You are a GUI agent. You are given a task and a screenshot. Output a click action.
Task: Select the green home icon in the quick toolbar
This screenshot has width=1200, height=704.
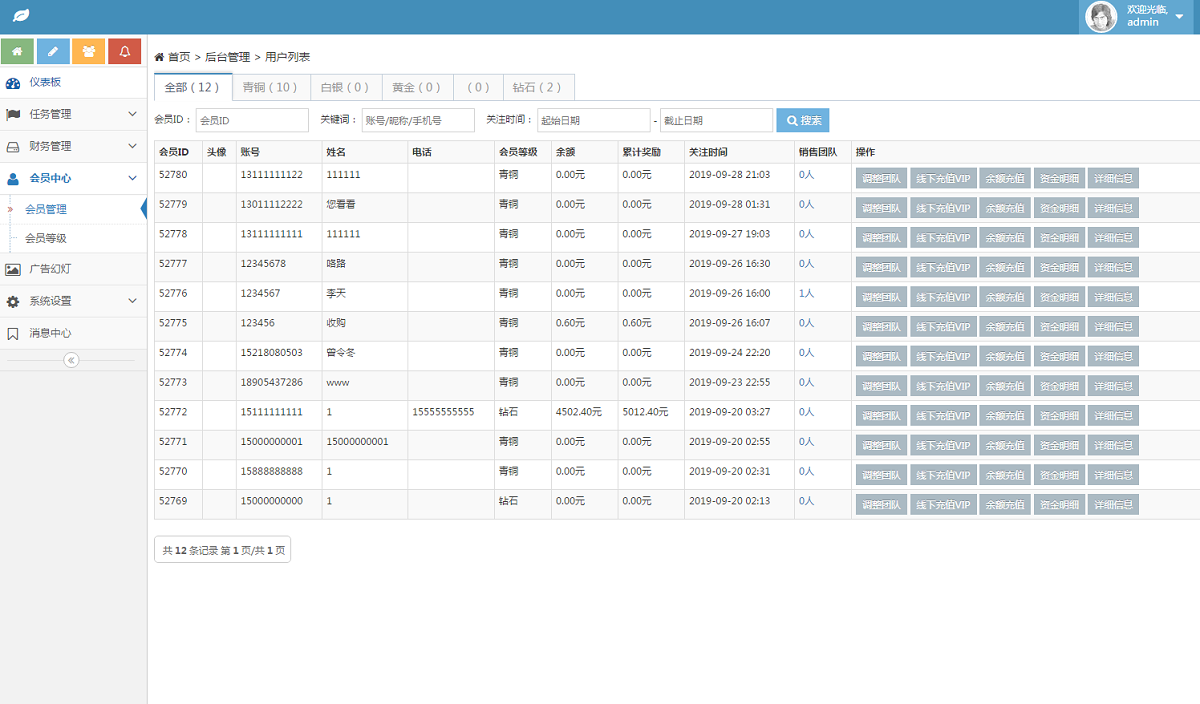pos(17,50)
